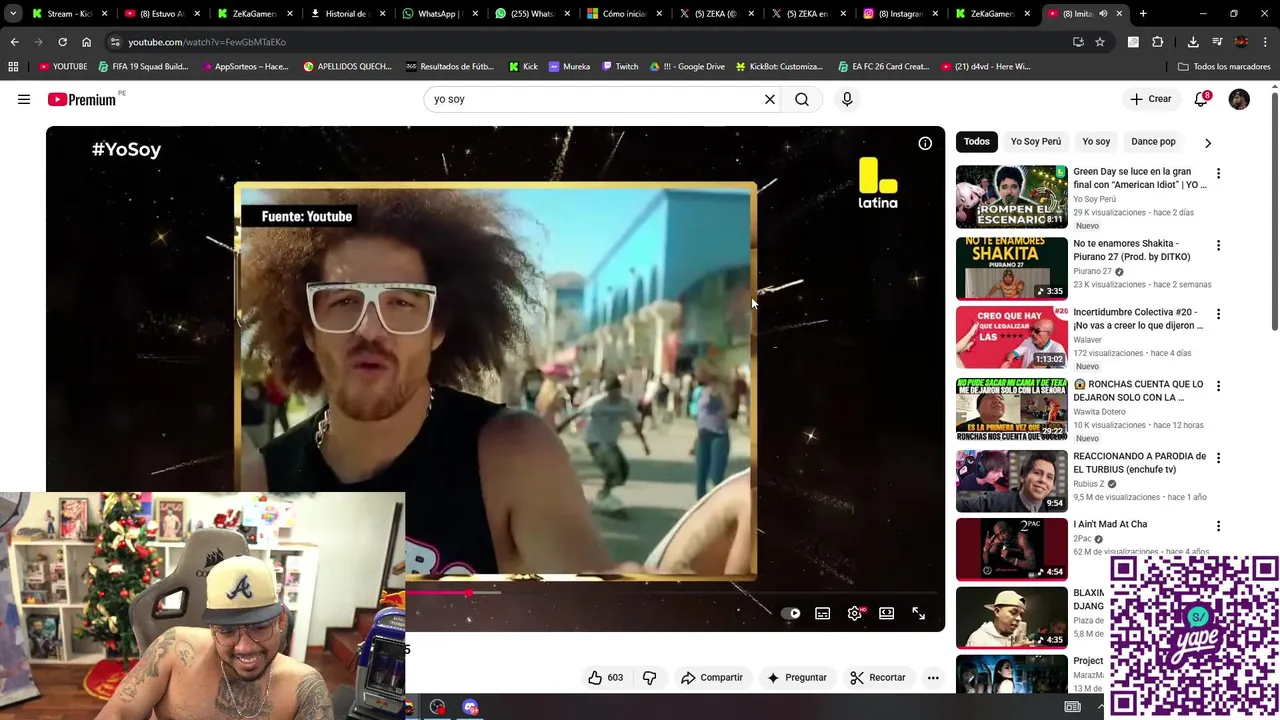Image resolution: width=1280 pixels, height=720 pixels.
Task: Open I Ain't Mad At Cha thumbnail
Action: click(1012, 549)
